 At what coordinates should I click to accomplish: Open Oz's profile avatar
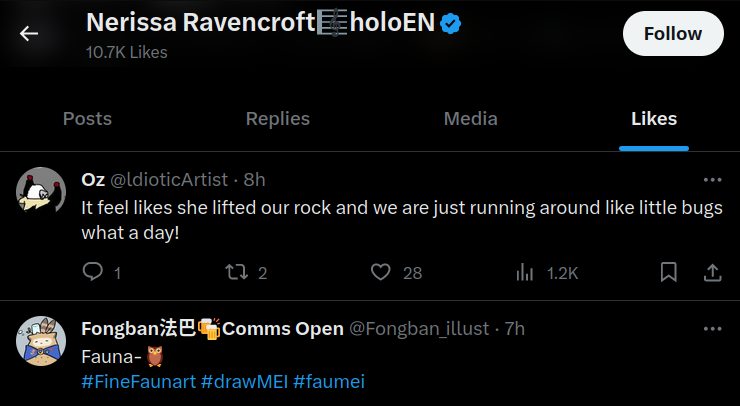tap(41, 190)
